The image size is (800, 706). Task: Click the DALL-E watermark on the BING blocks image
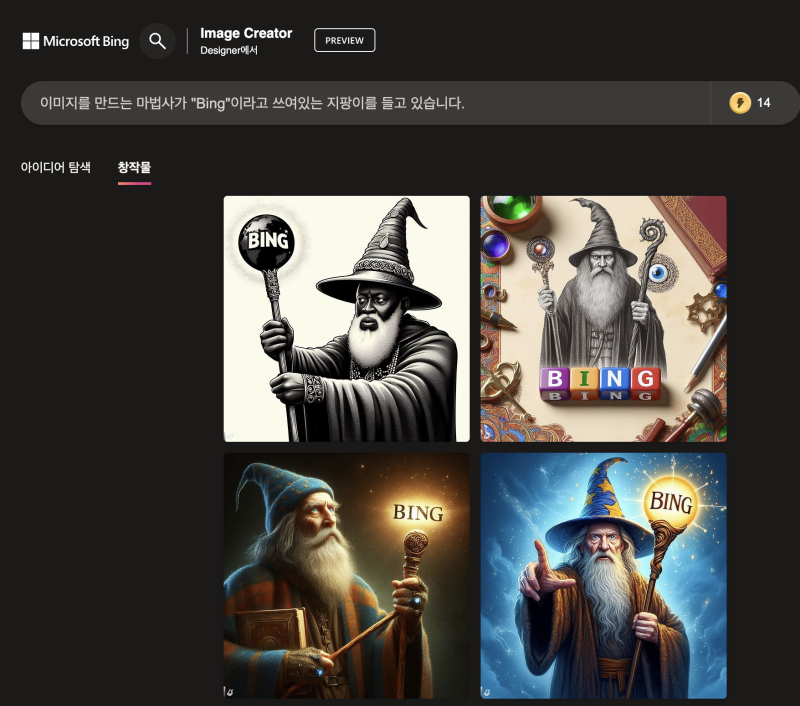coord(489,432)
